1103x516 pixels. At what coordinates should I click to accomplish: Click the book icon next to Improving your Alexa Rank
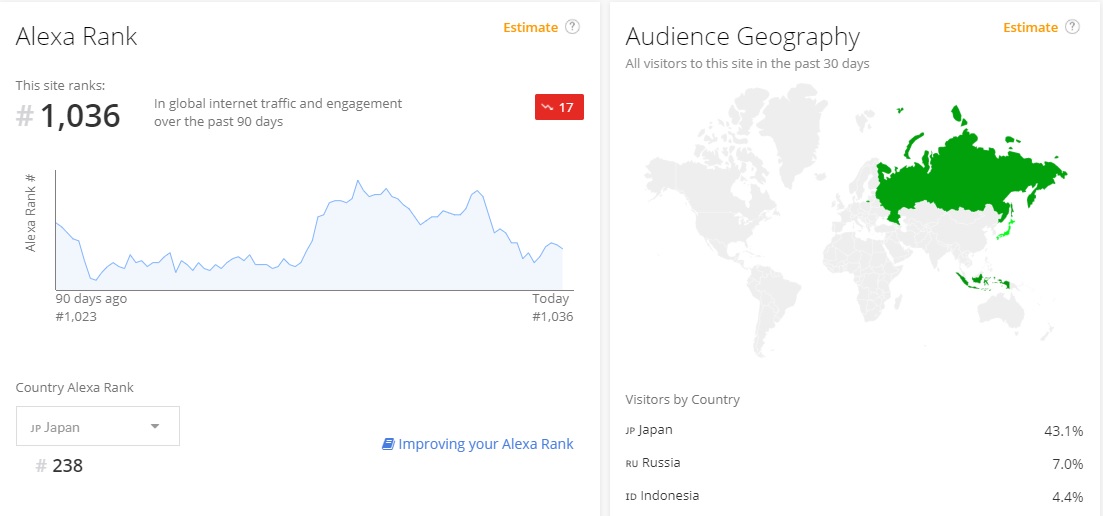pyautogui.click(x=388, y=444)
